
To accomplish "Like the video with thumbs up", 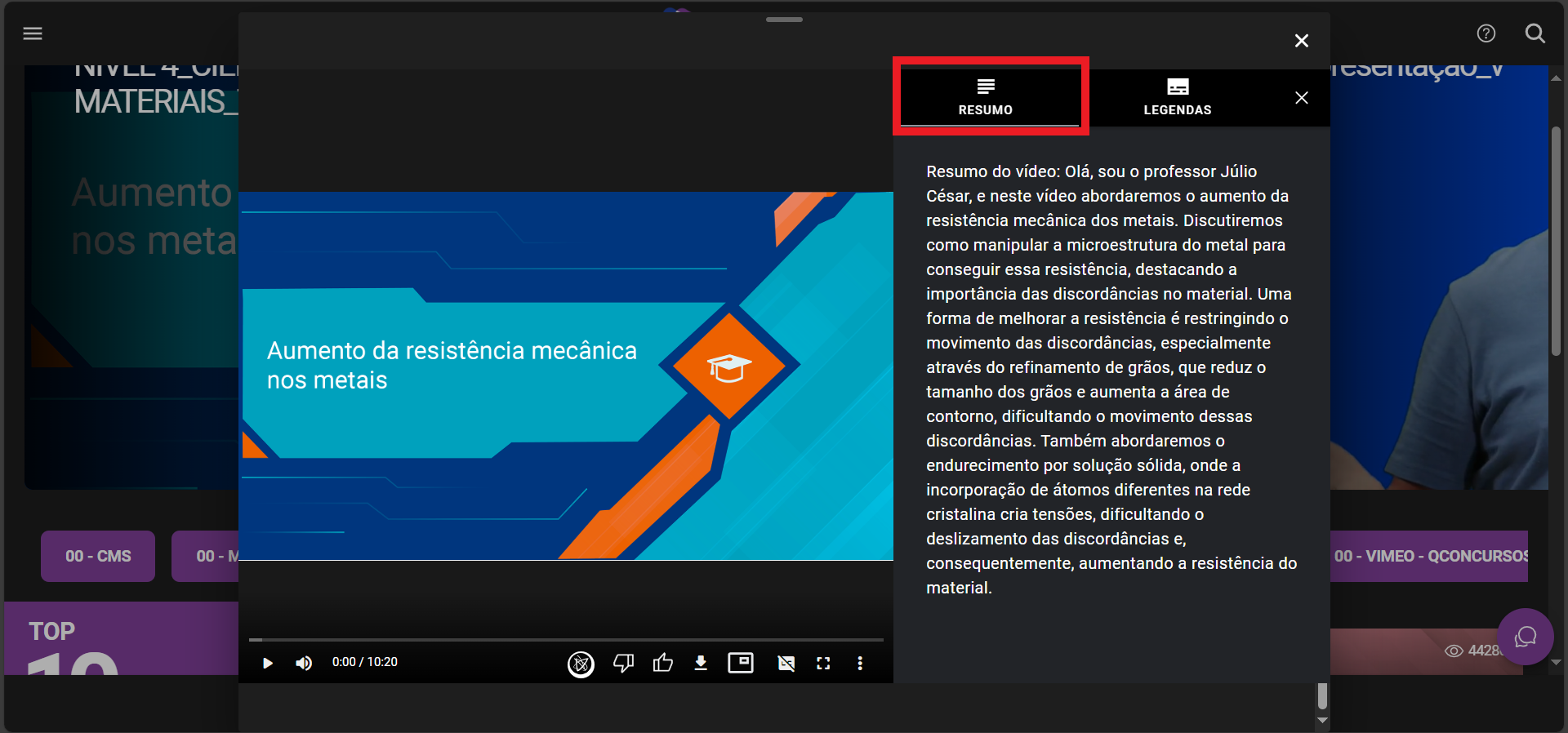I will coord(663,663).
